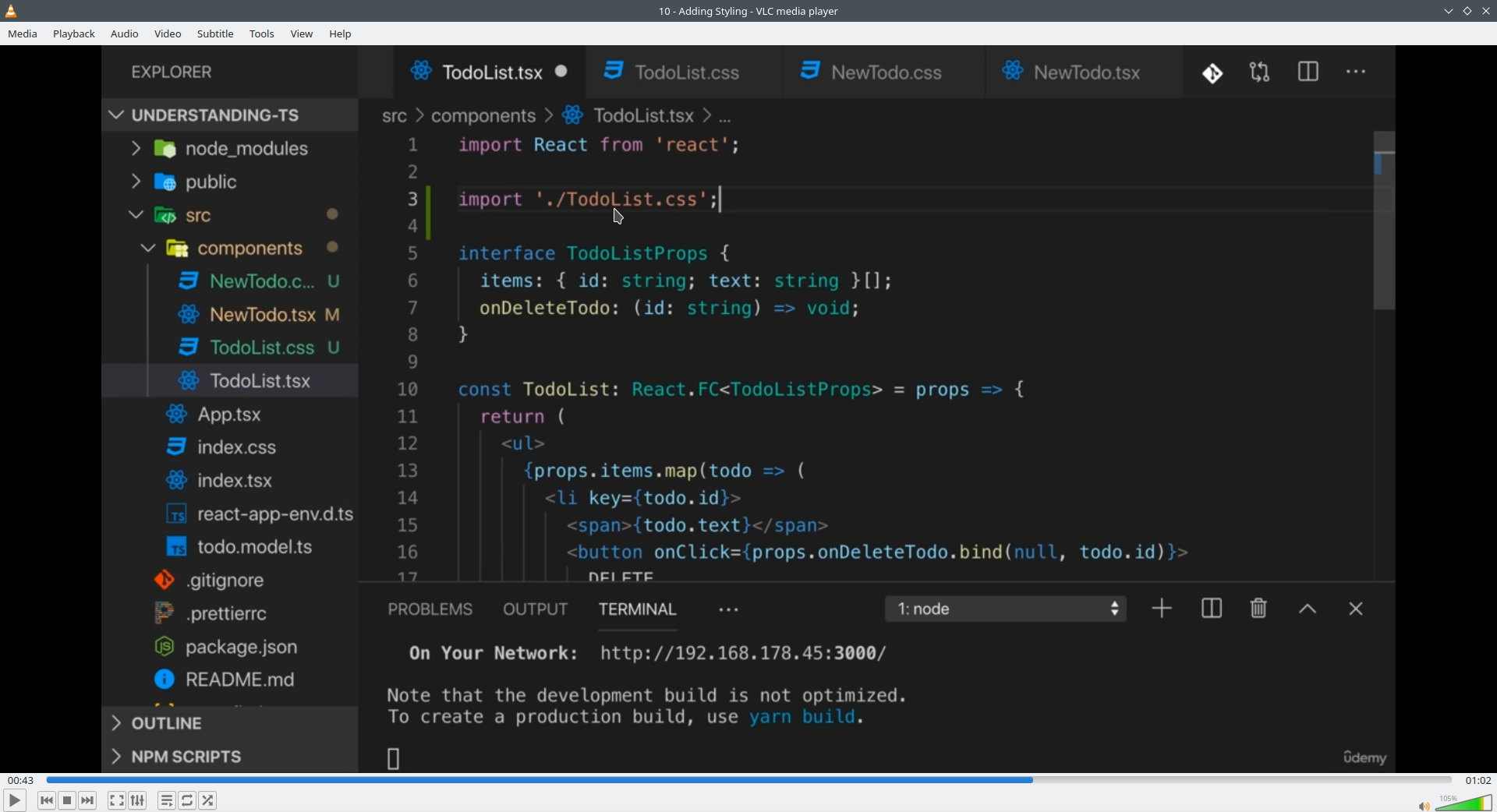The height and width of the screenshot is (812, 1497).
Task: Open todo.model.ts file
Action: (x=230, y=547)
